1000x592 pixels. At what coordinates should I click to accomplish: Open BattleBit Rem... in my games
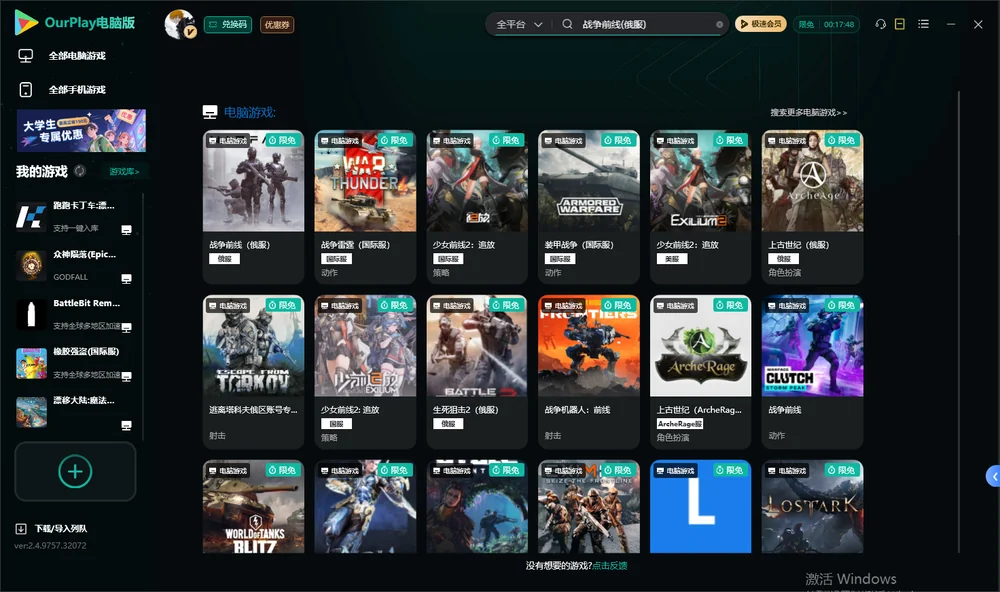(x=75, y=314)
